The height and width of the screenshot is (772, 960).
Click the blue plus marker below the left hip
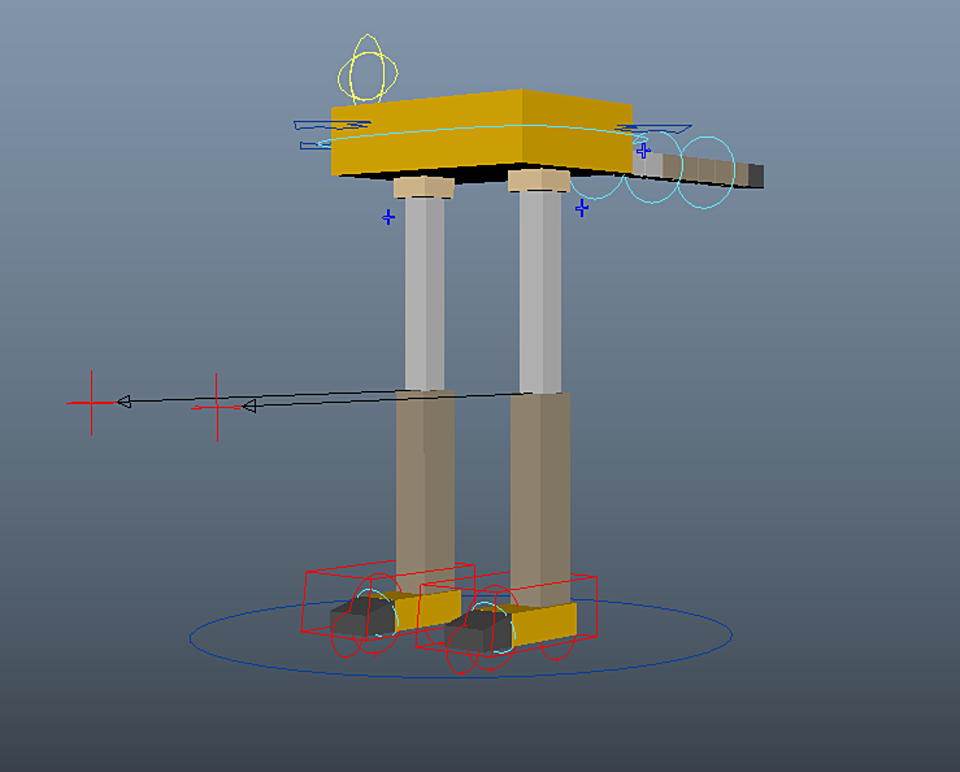pyautogui.click(x=388, y=215)
